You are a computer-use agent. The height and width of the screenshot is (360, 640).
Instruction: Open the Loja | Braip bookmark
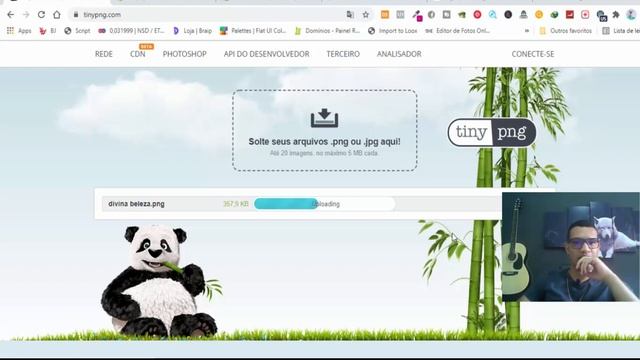tap(192, 31)
